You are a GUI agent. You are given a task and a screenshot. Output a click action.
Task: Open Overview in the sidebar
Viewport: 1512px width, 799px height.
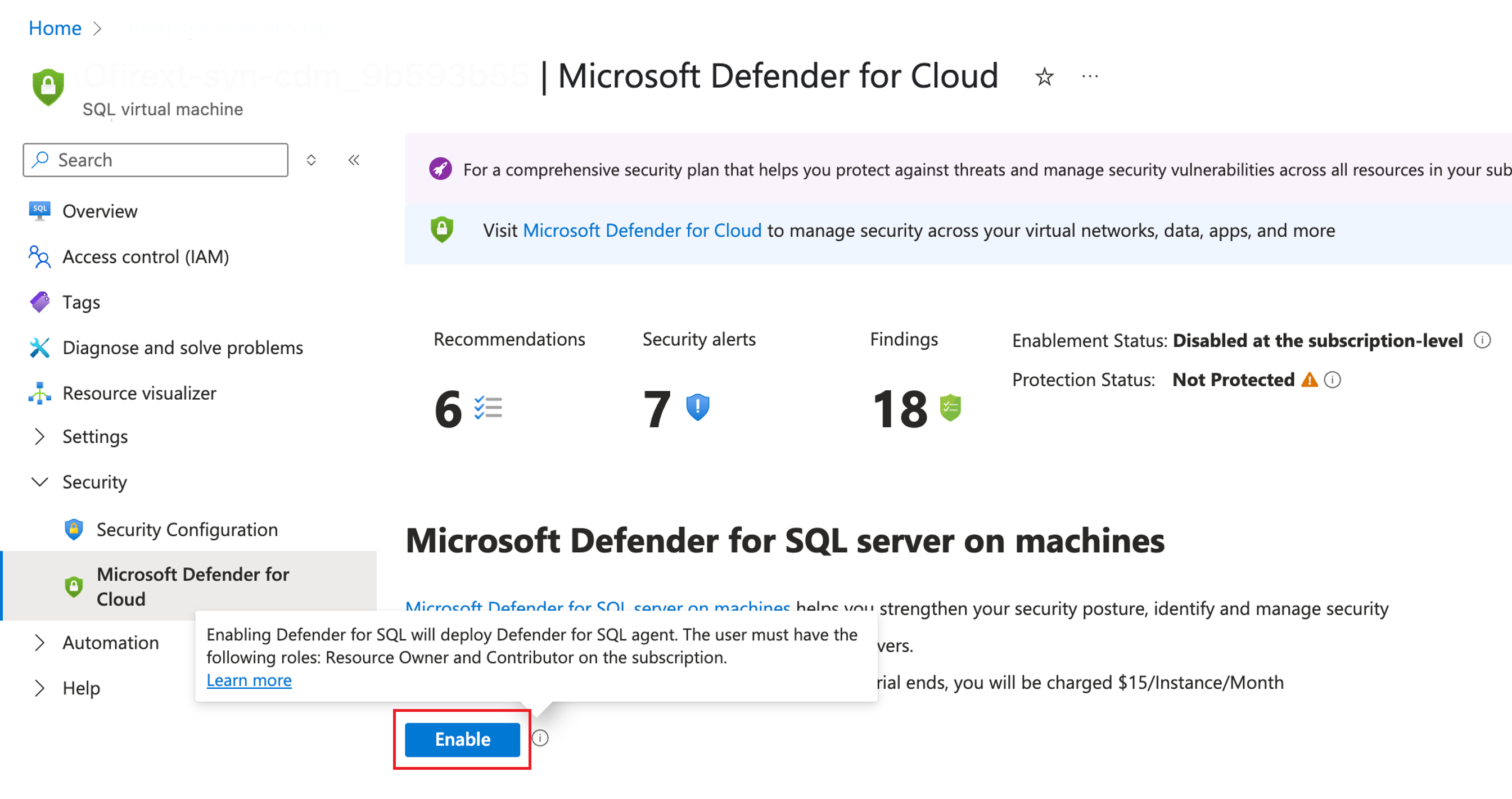(x=100, y=211)
